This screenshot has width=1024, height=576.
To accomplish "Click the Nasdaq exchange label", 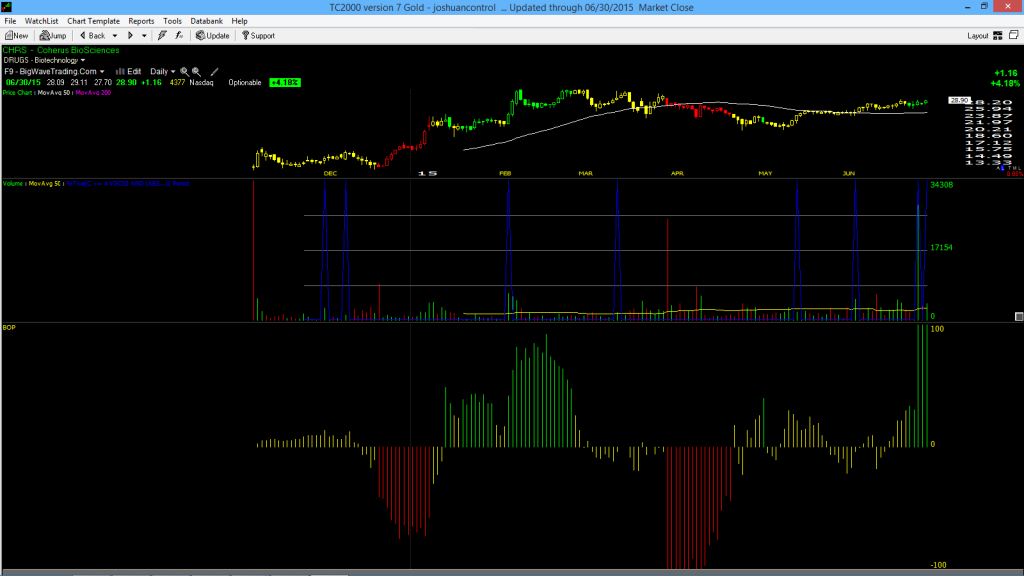I will pyautogui.click(x=201, y=83).
